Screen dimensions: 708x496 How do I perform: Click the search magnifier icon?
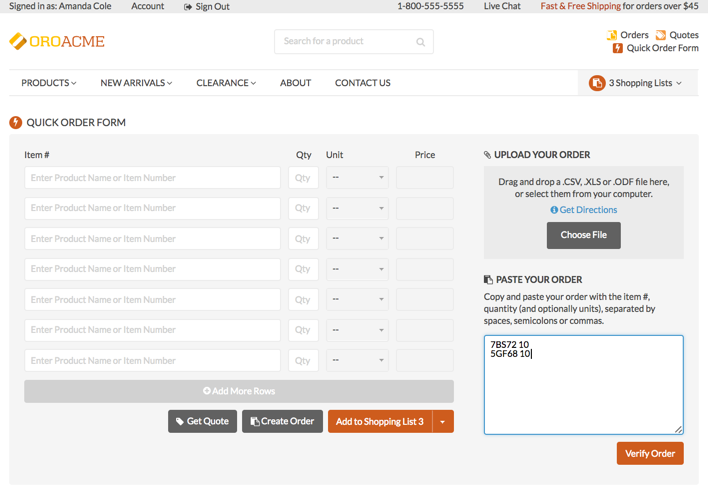pyautogui.click(x=420, y=42)
